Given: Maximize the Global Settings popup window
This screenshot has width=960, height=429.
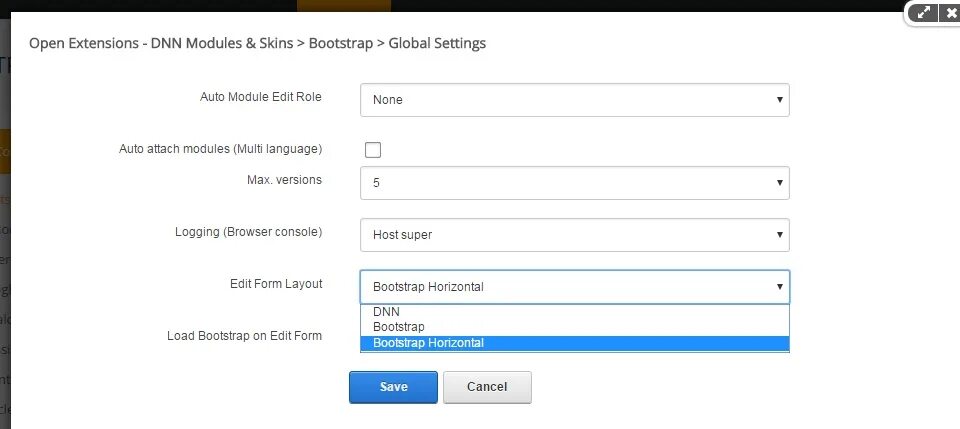Looking at the screenshot, I should click(x=923, y=13).
